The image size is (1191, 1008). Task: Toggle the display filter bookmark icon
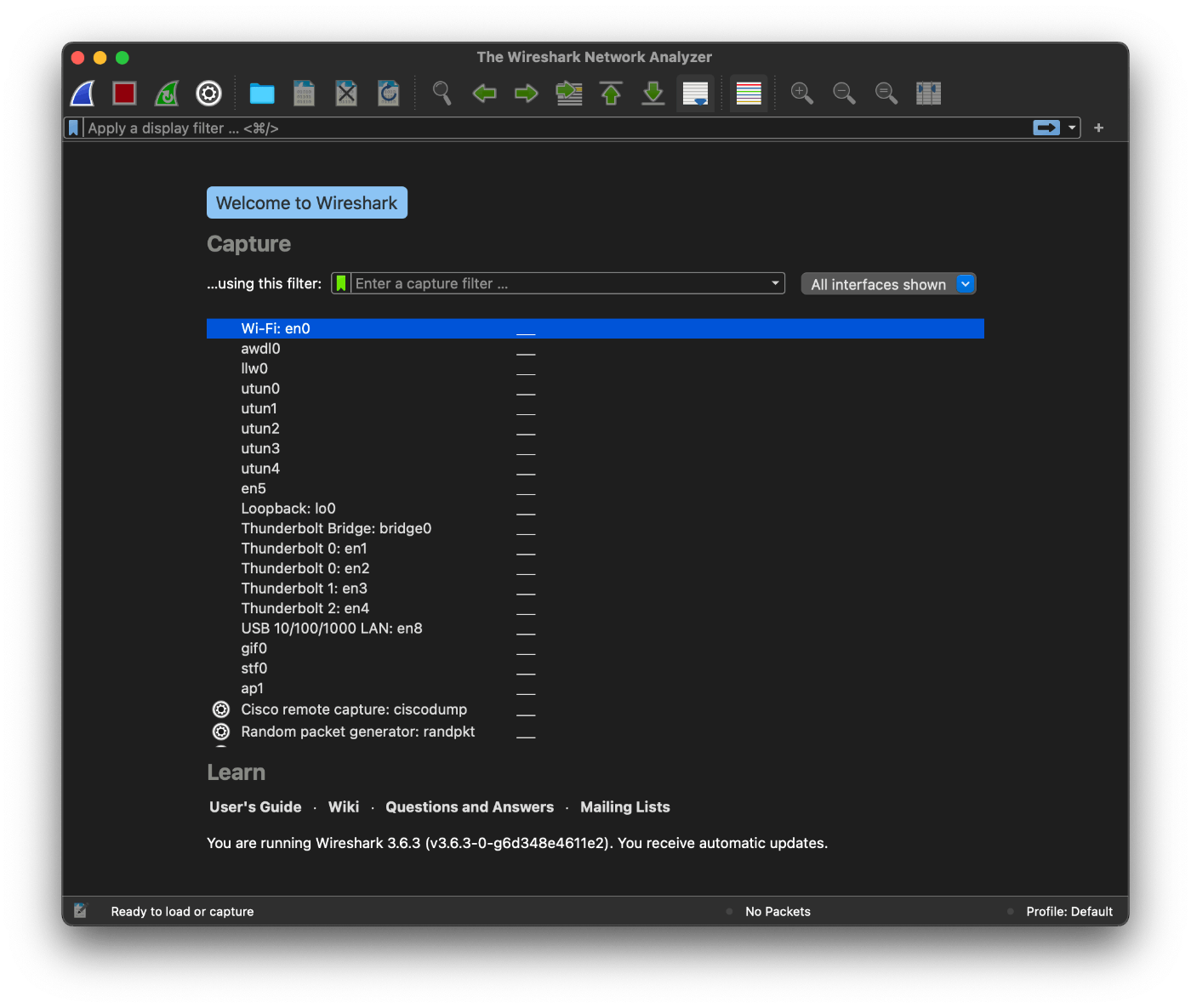(x=73, y=128)
